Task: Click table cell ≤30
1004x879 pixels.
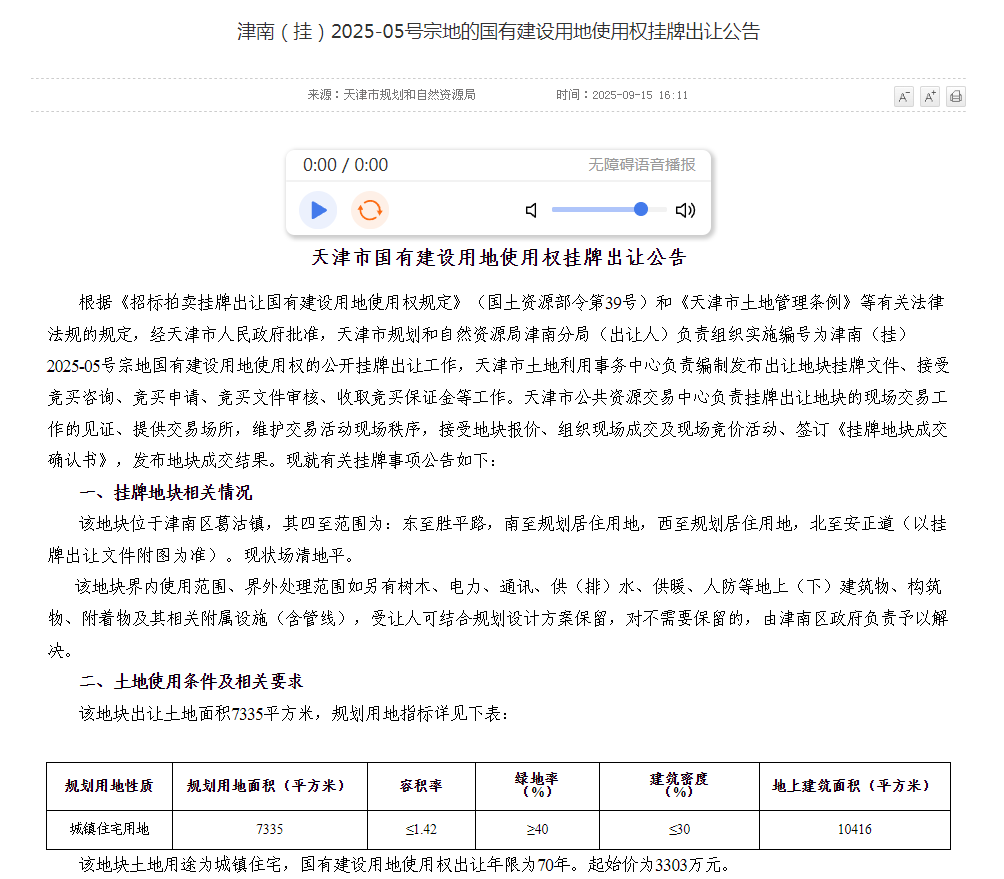Action: [679, 829]
